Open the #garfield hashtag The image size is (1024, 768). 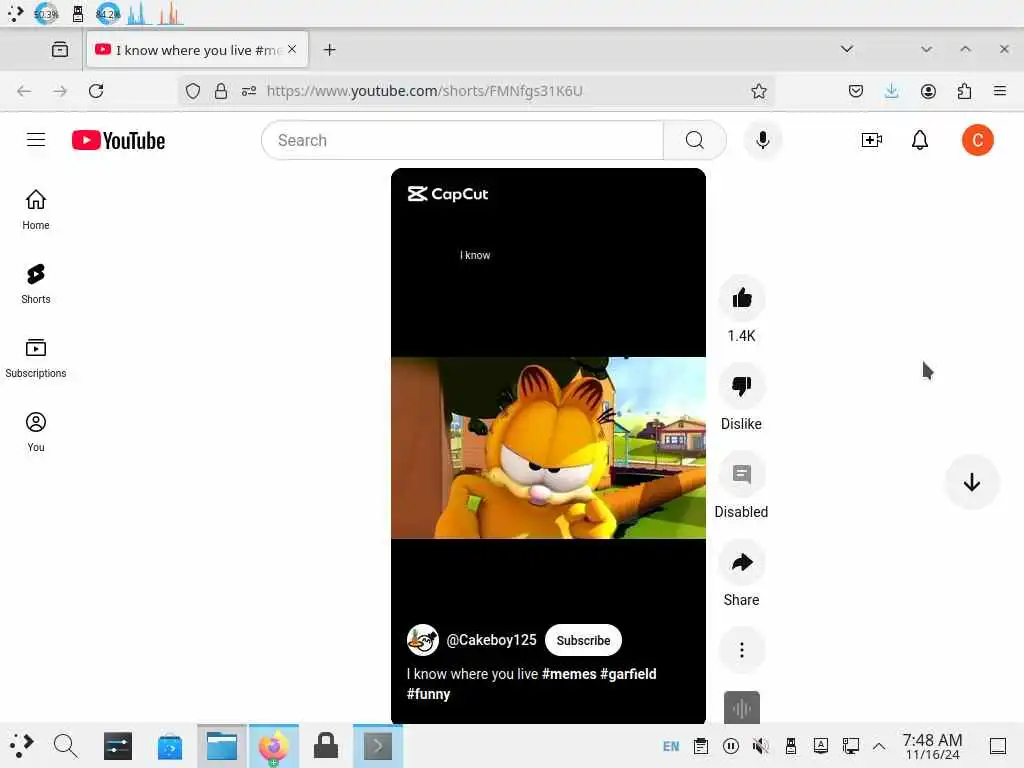pos(628,674)
